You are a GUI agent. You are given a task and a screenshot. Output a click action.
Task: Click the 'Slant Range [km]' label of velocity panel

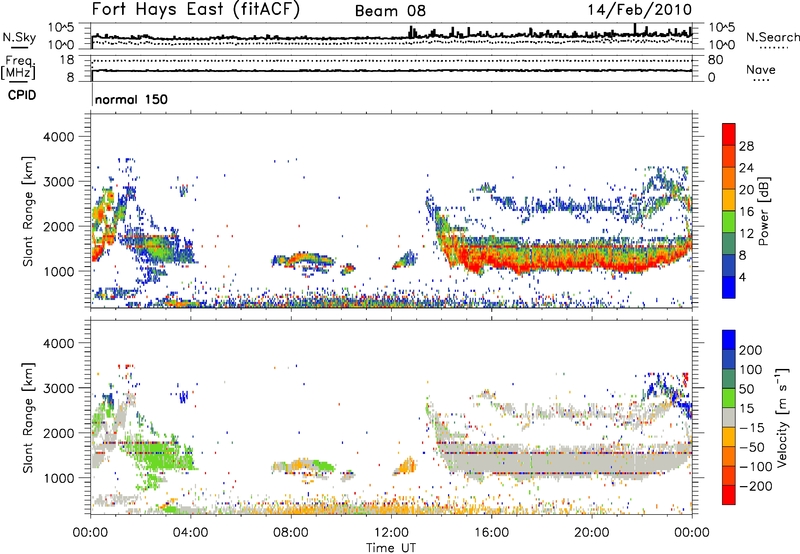point(28,418)
